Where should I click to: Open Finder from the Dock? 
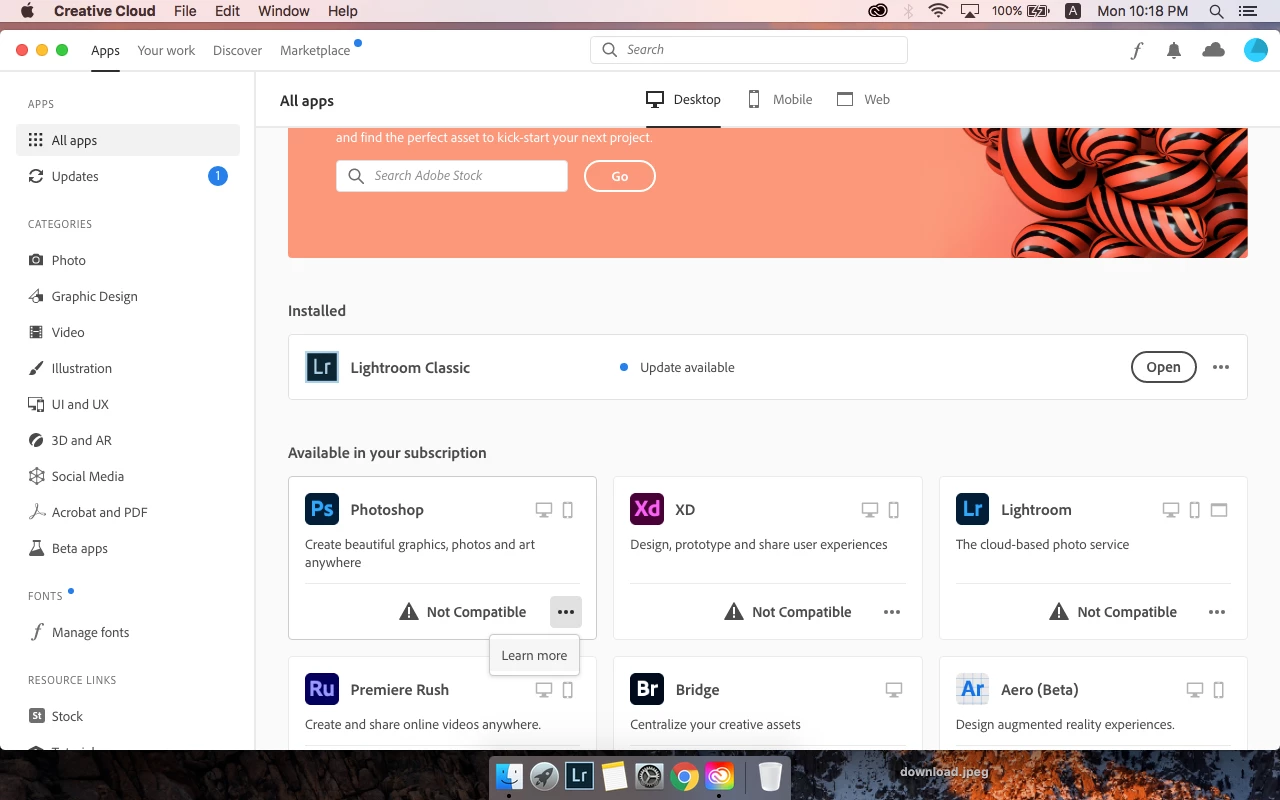(510, 775)
